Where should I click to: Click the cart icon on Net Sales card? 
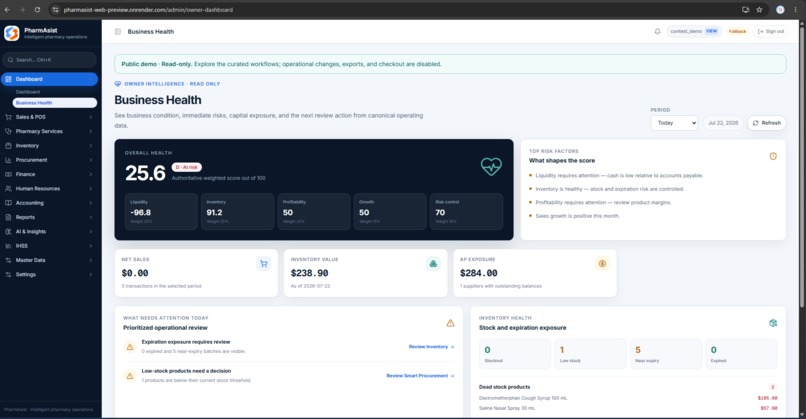[264, 264]
